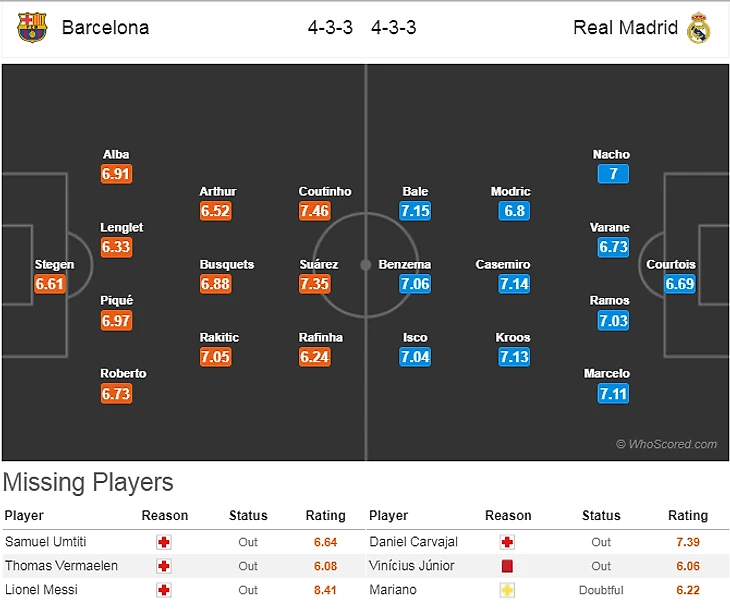Click the Real Madrid crest icon
The image size is (730, 610).
[x=698, y=27]
